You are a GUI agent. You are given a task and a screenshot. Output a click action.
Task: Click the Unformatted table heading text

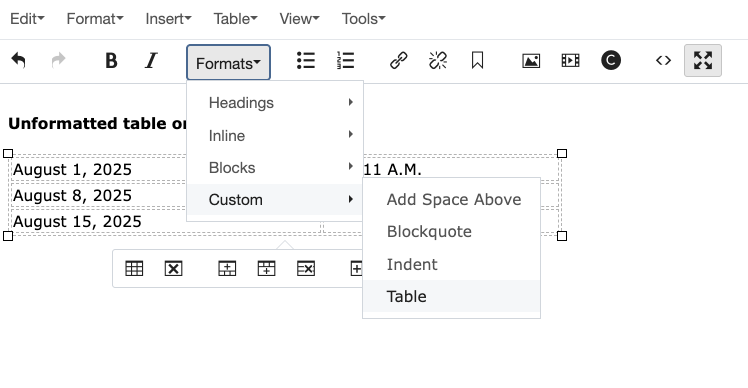pos(97,123)
